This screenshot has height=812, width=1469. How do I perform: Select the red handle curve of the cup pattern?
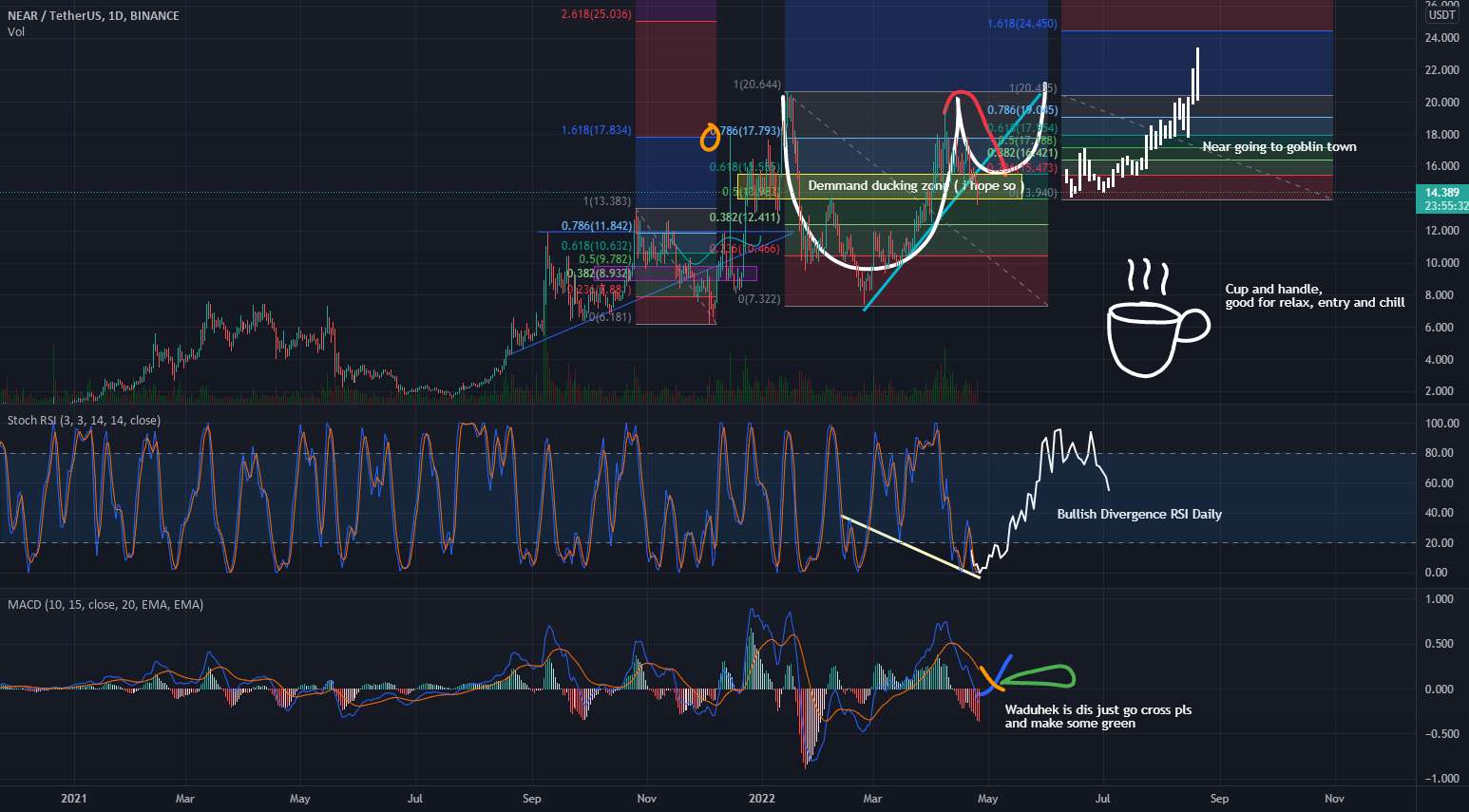click(973, 129)
